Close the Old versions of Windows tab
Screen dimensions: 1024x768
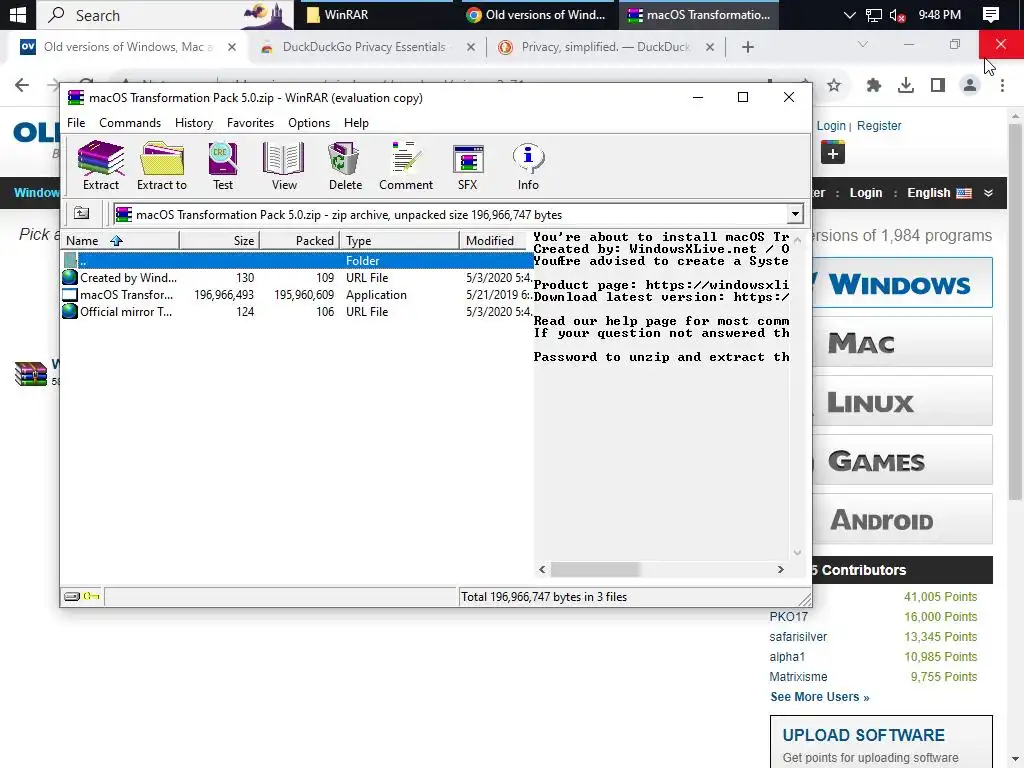[x=231, y=47]
